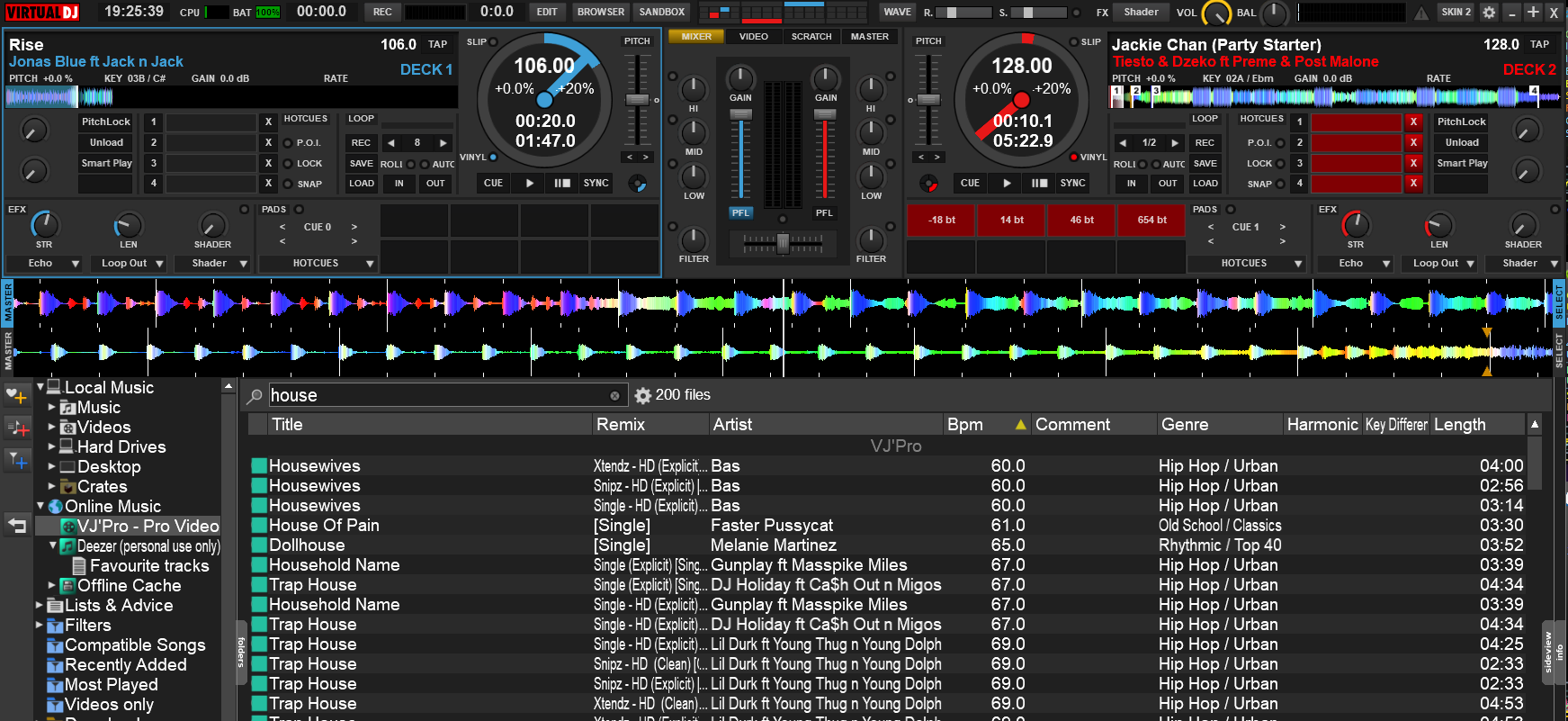
Task: Play Deck 2 with the play button
Action: pos(1007,183)
